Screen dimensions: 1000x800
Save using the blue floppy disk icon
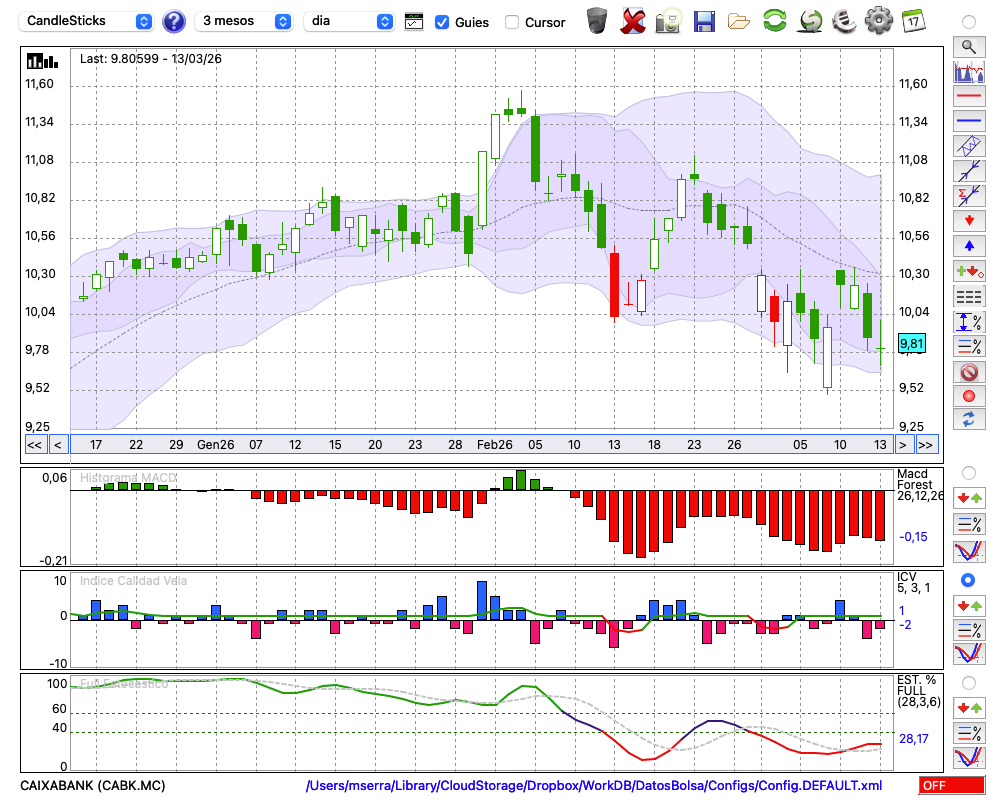(x=704, y=22)
